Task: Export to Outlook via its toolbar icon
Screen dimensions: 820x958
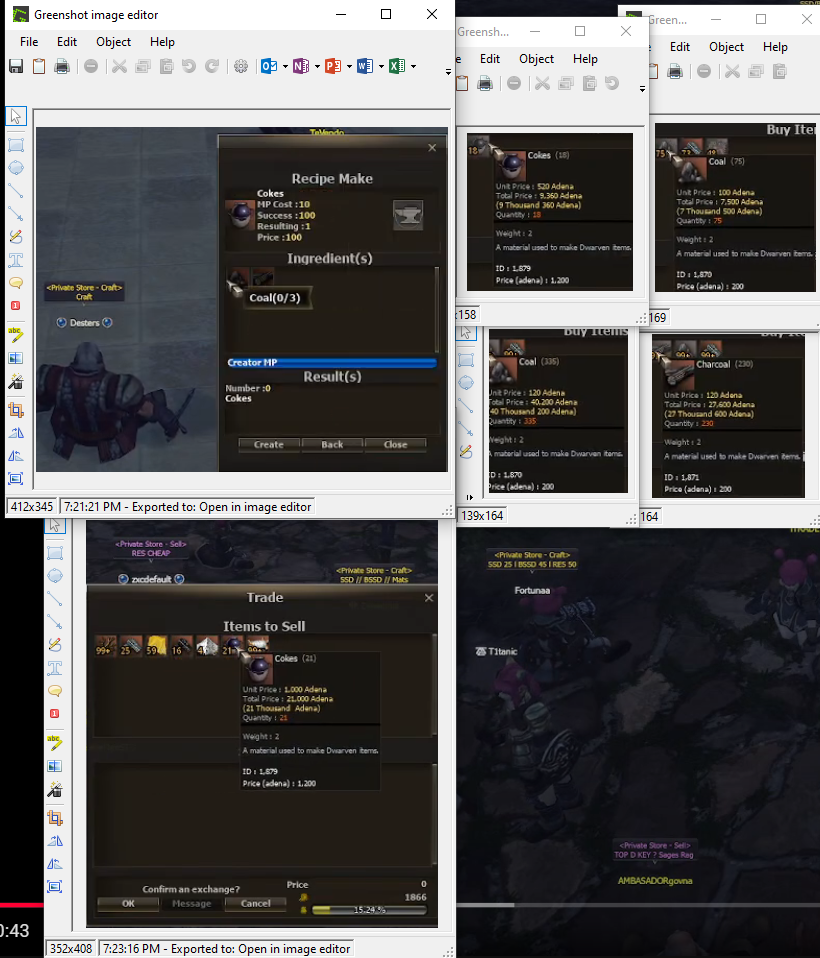Action: pos(269,66)
